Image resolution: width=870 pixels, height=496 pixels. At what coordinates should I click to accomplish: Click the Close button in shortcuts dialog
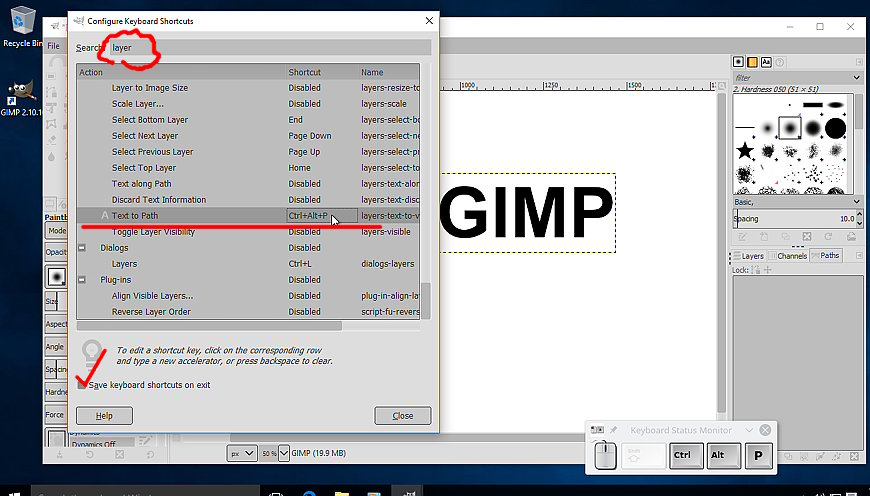pos(403,416)
